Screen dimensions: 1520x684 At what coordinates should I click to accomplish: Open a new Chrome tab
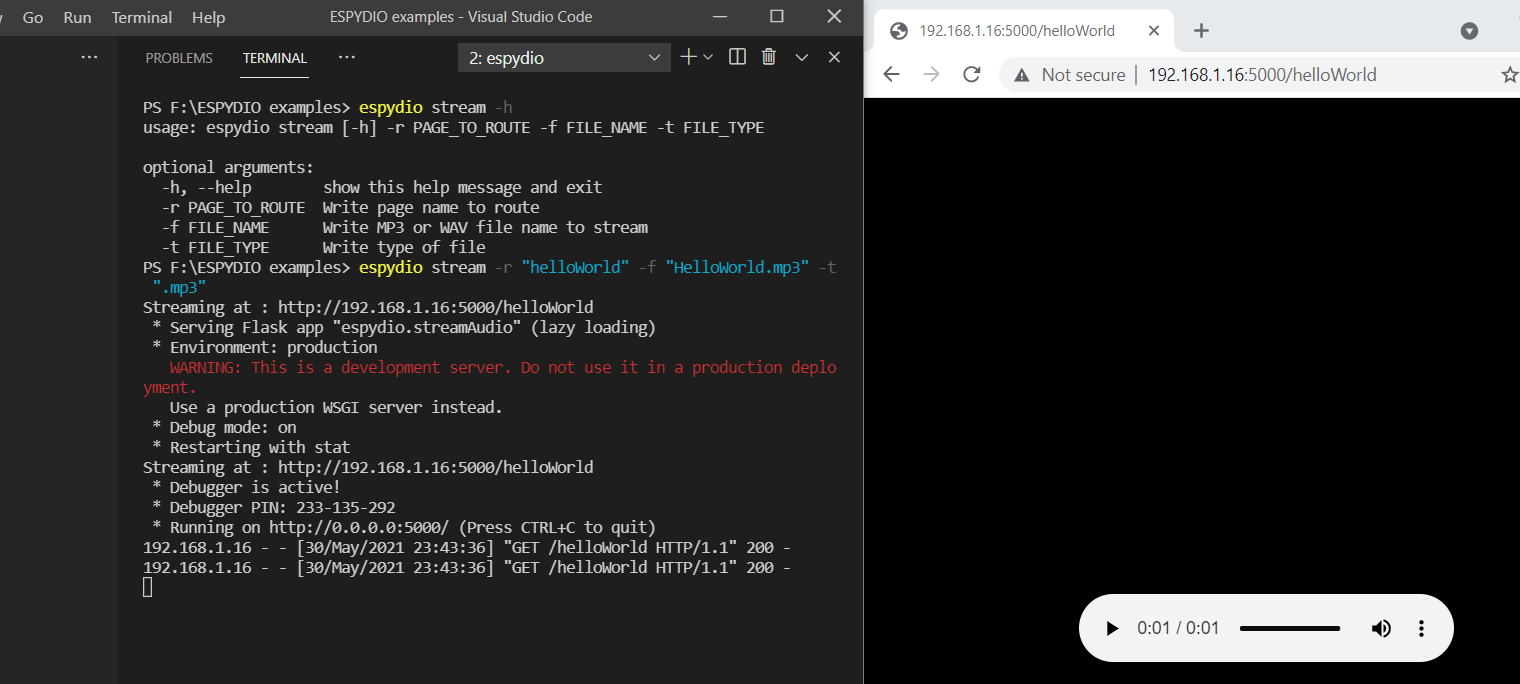click(1201, 31)
